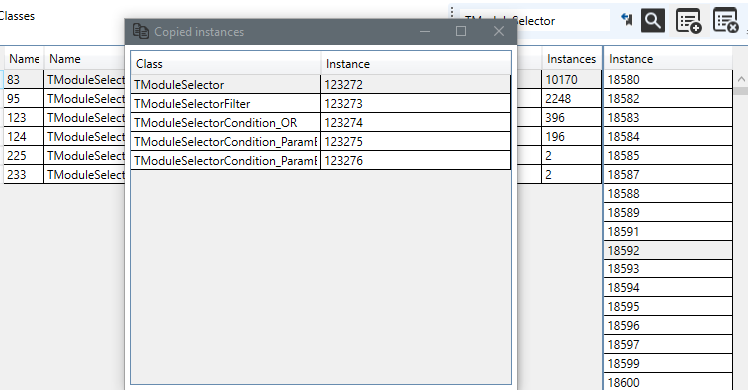Select instance 18583 in the list
The height and width of the screenshot is (390, 748).
coord(668,118)
